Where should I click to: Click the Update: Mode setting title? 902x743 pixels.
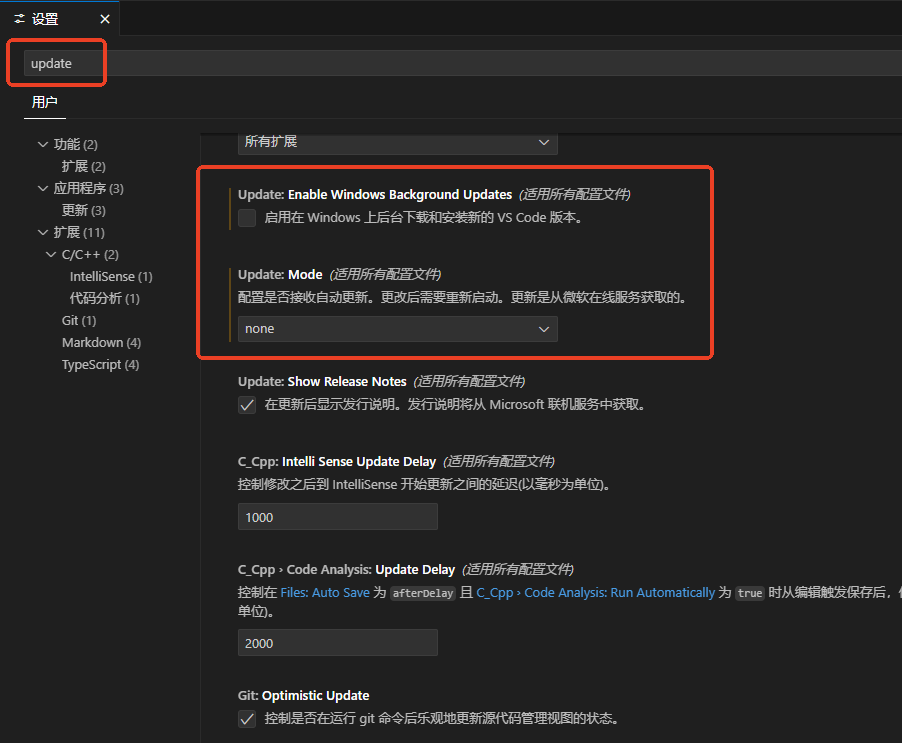pos(280,274)
